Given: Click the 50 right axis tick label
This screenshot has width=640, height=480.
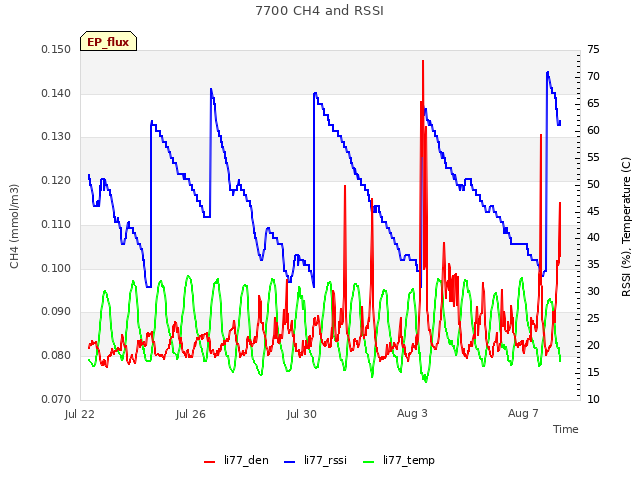Looking at the screenshot, I should pos(593,184).
